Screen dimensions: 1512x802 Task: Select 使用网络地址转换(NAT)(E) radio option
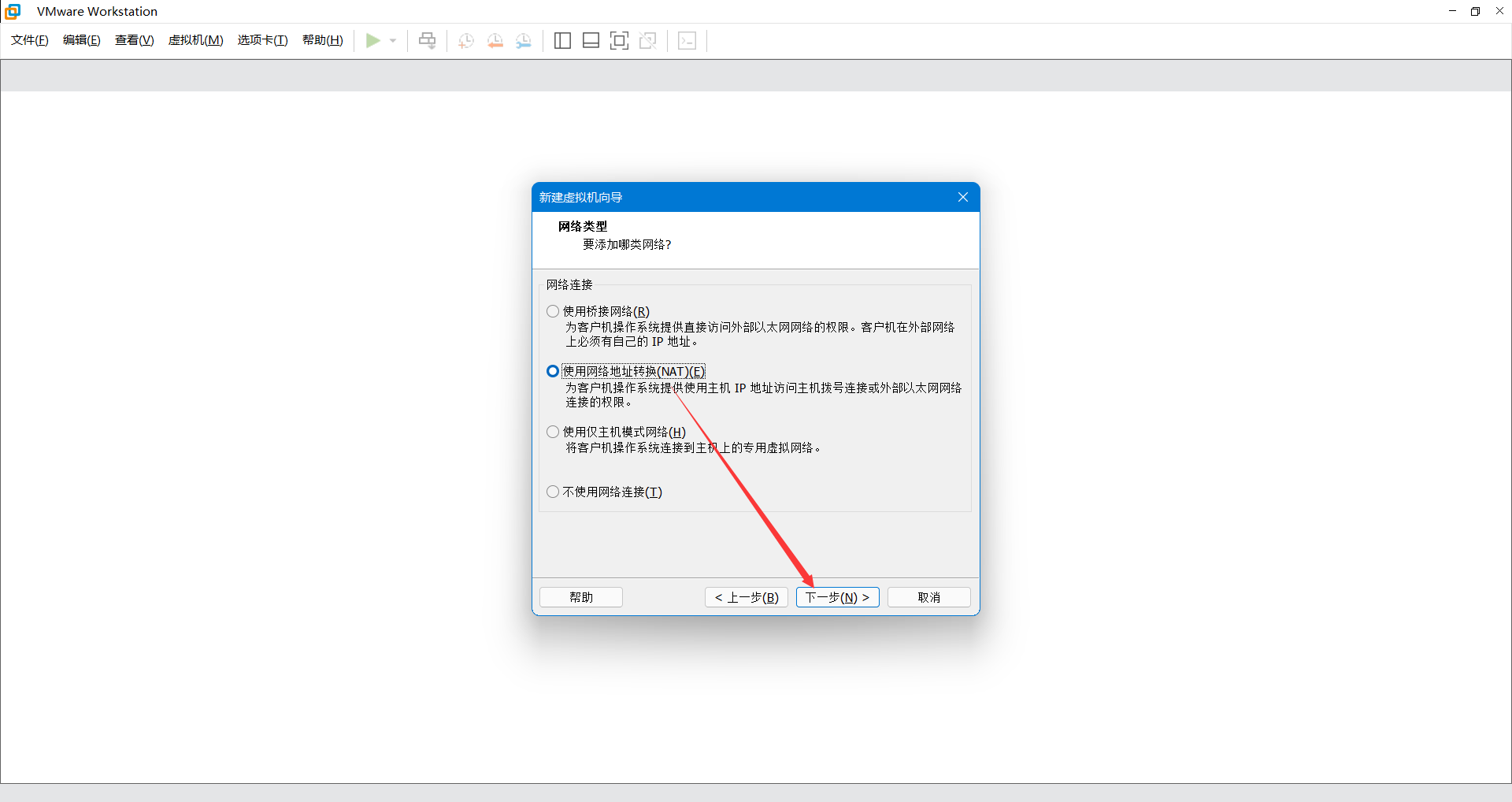pos(626,371)
